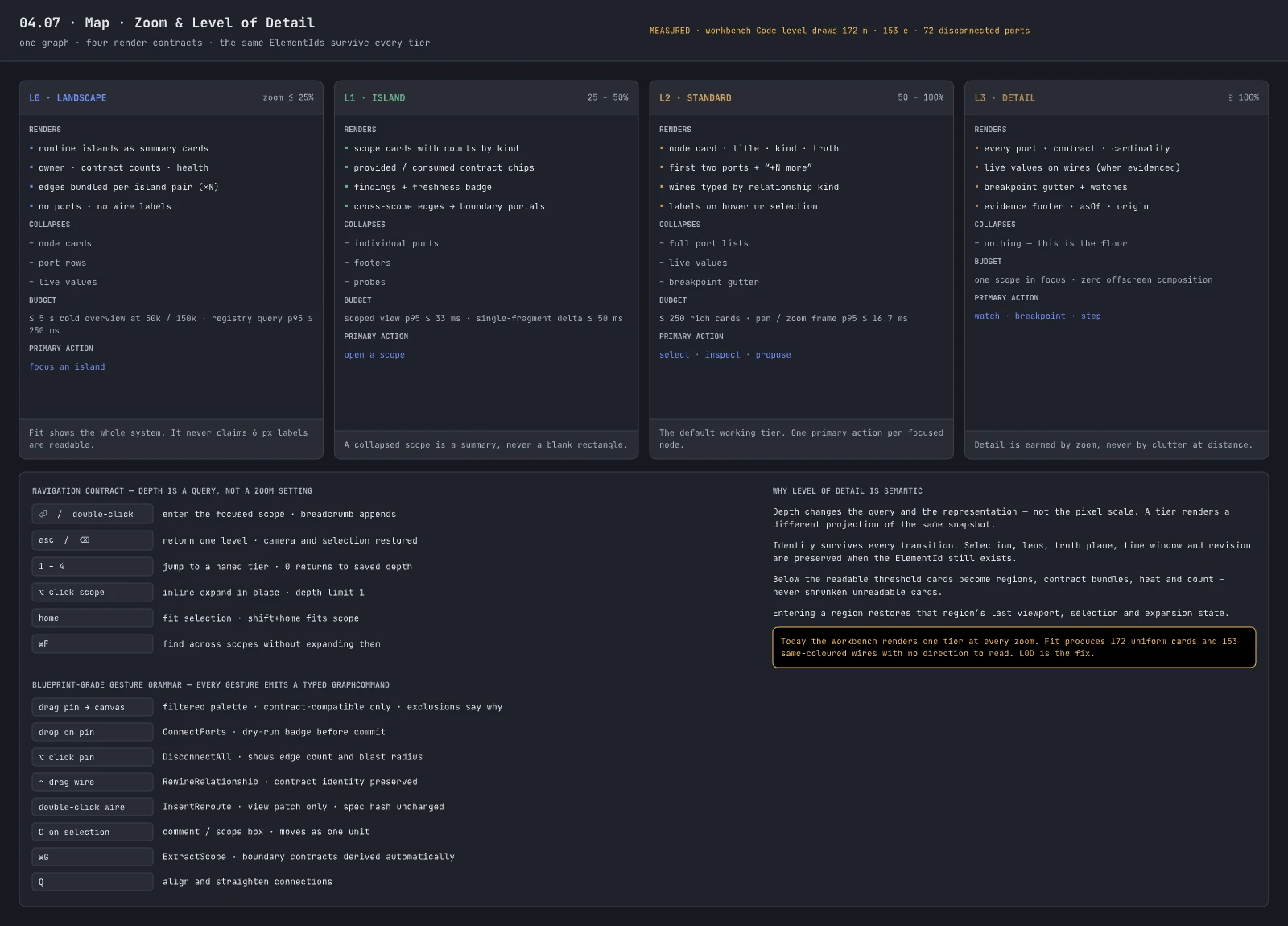The width and height of the screenshot is (1288, 926).
Task: Click the 'NAVIGATION CONTRACT' section heading
Action: tap(172, 490)
